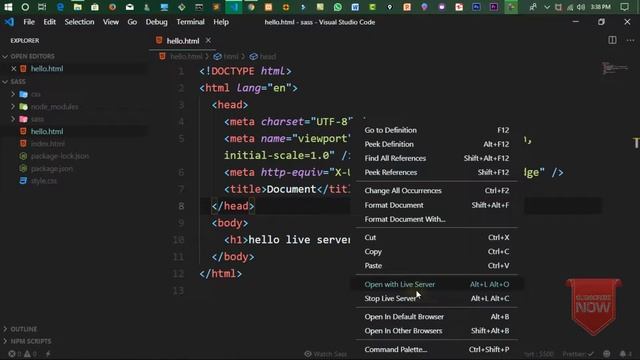Image resolution: width=640 pixels, height=360 pixels.
Task: Click line number 12 in the gutter
Action: [178, 273]
